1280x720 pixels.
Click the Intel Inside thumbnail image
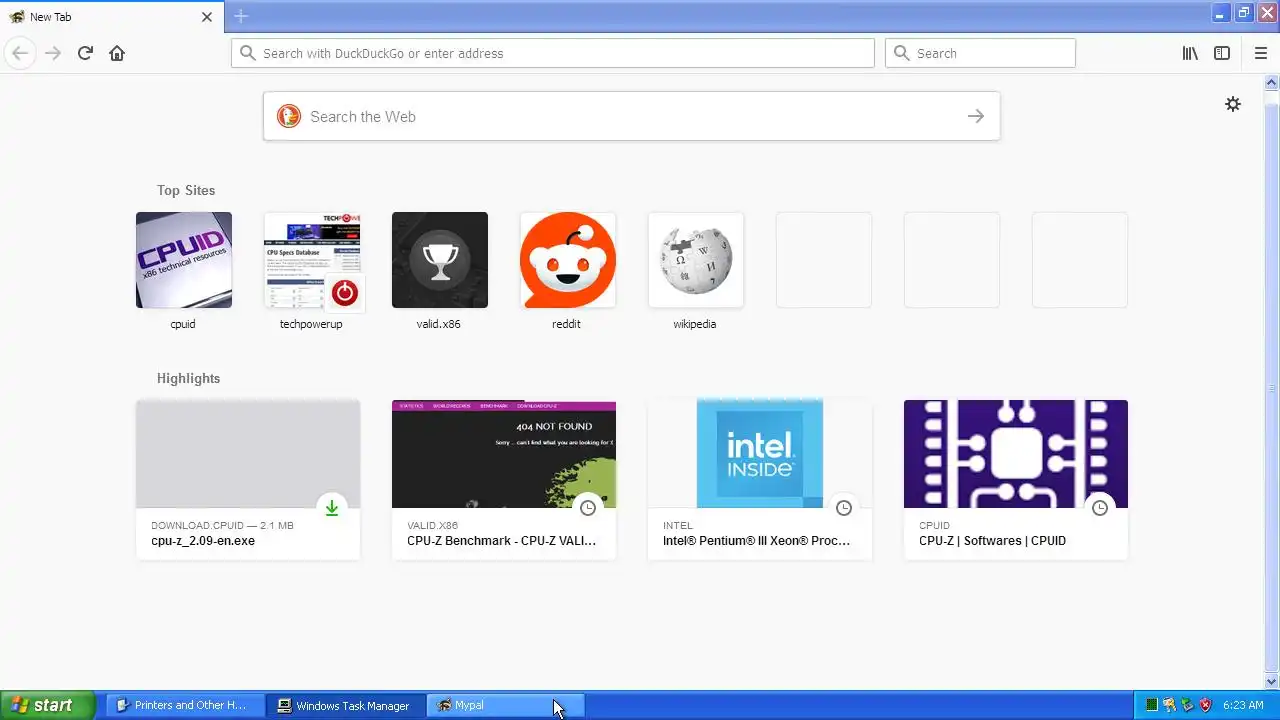(760, 454)
